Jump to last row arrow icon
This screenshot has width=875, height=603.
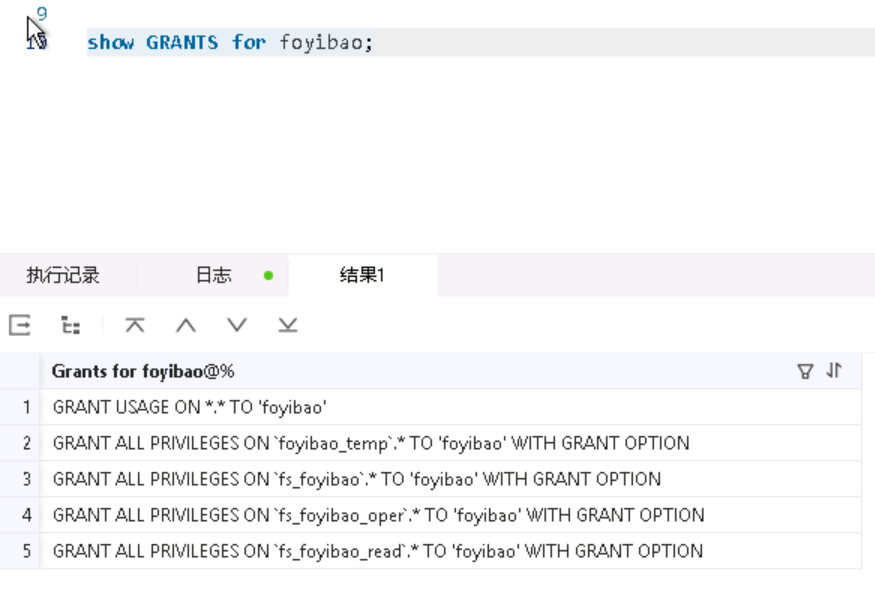click(x=288, y=325)
